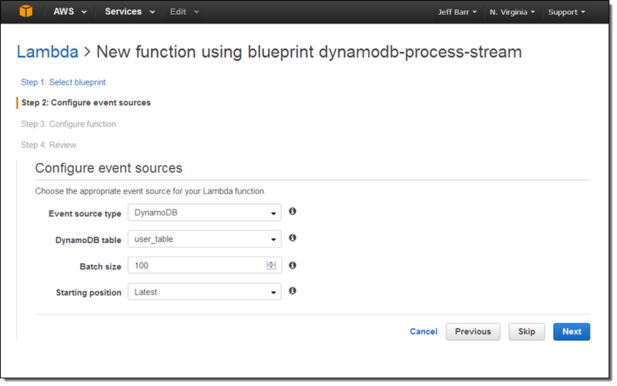617x386 pixels.
Task: Click inside the Batch size field
Action: pyautogui.click(x=199, y=265)
